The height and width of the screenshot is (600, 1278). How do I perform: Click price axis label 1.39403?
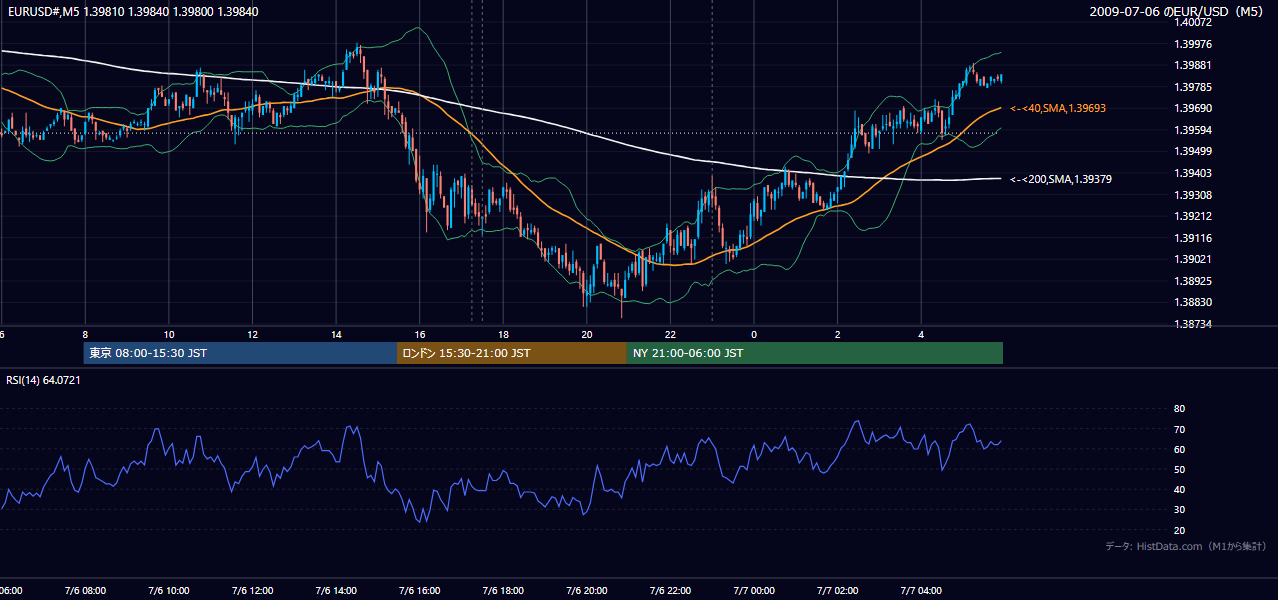[x=1194, y=173]
